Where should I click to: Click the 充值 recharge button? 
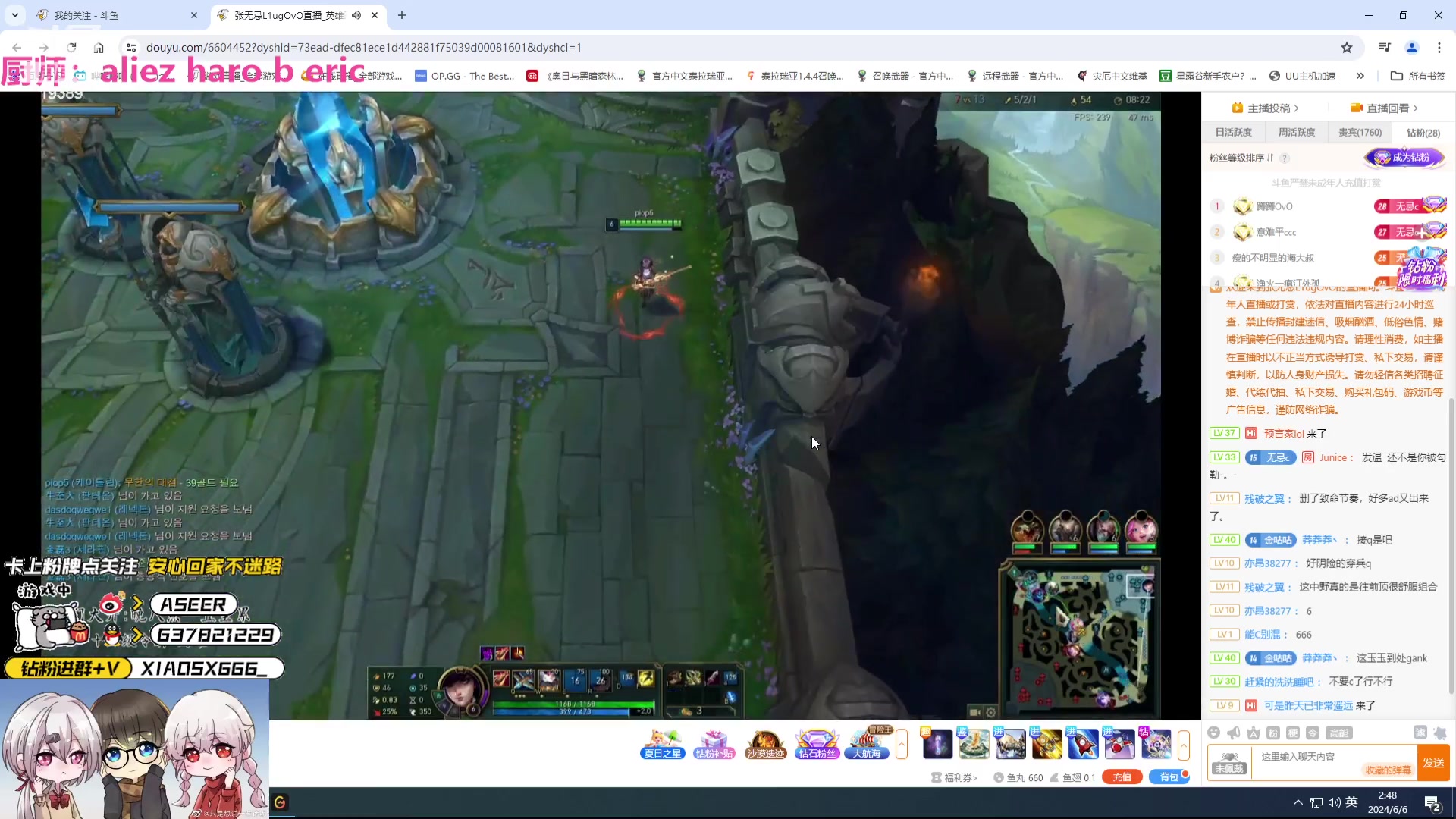coord(1122,777)
